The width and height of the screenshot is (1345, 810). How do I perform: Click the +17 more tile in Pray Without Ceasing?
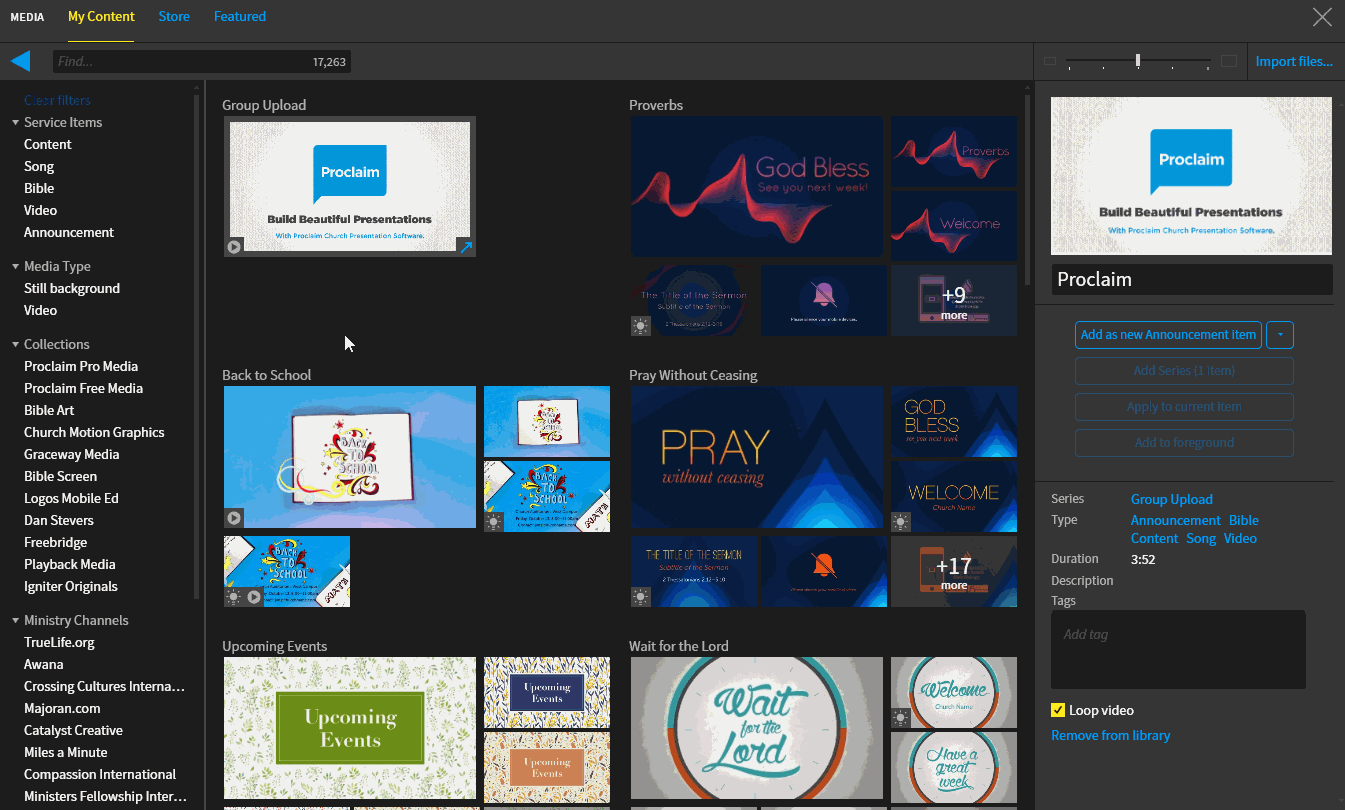[x=954, y=572]
